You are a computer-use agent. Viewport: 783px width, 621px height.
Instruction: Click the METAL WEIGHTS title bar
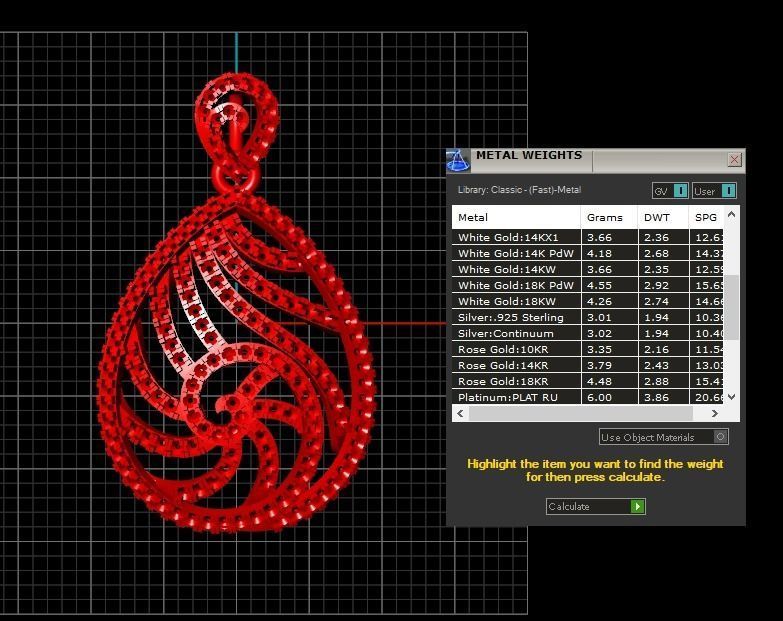point(595,161)
